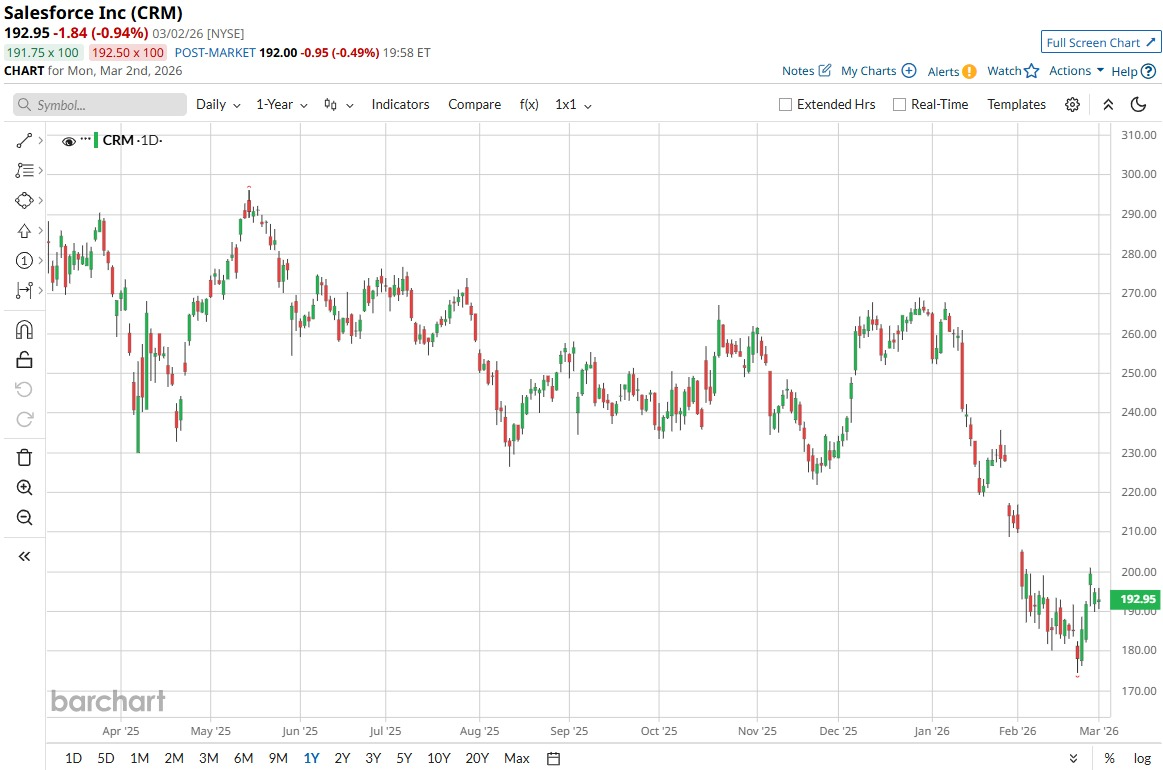Image resolution: width=1163 pixels, height=770 pixels.
Task: Open CRM series three-dot options
Action: 85,139
